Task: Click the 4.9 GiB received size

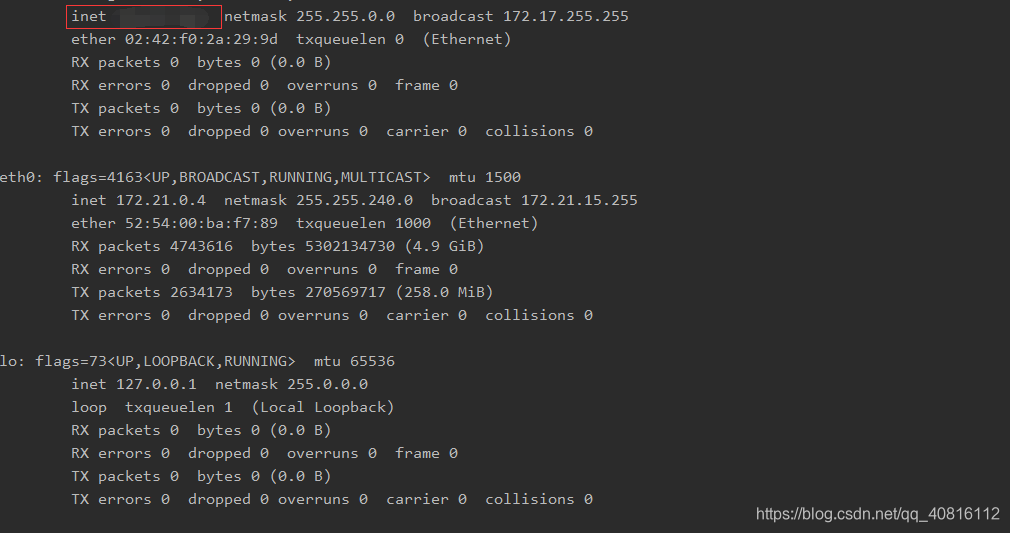Action: 444,246
